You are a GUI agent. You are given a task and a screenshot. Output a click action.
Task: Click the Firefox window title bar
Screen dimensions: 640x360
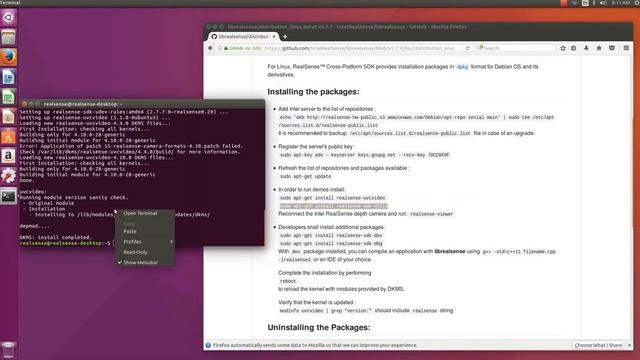[x=418, y=27]
